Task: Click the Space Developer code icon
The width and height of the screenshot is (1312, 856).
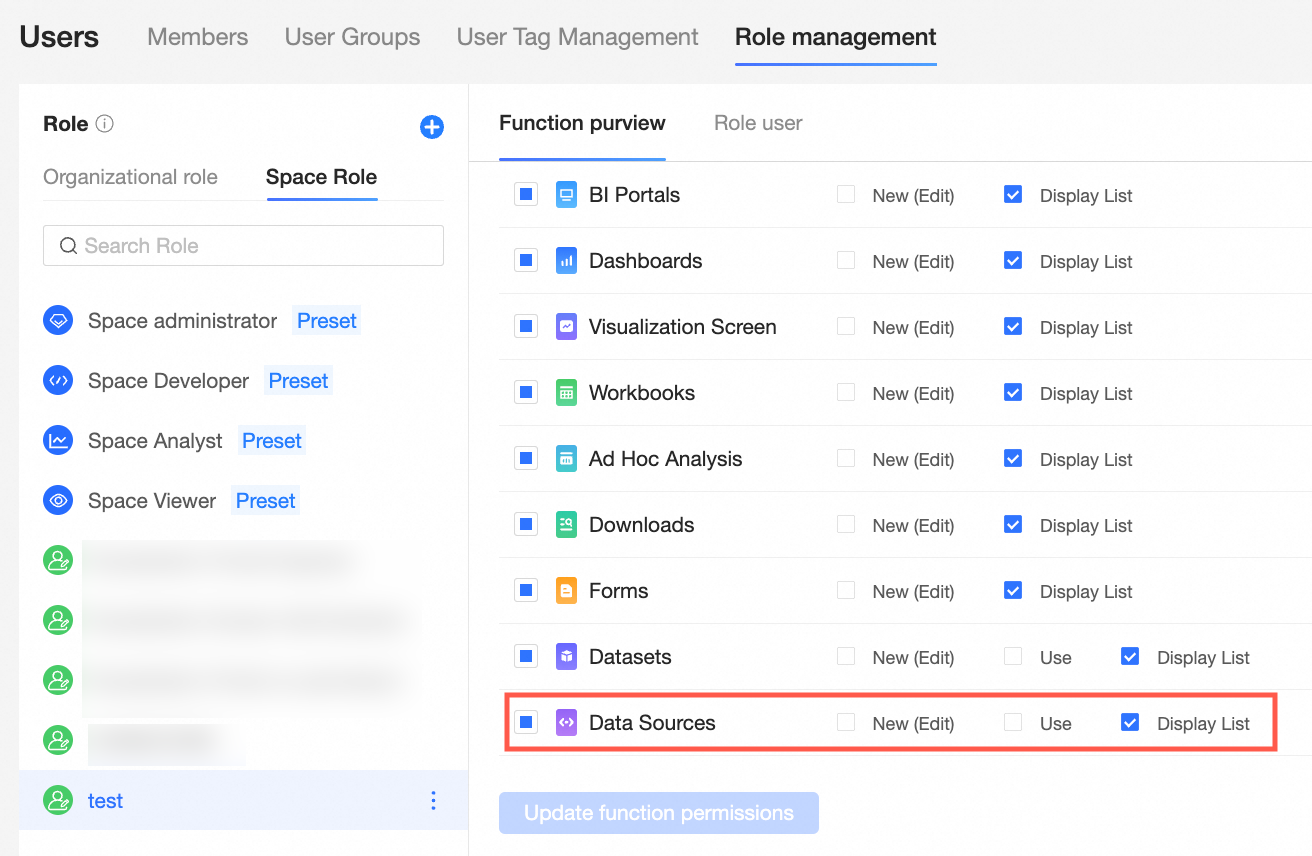Action: pyautogui.click(x=58, y=381)
